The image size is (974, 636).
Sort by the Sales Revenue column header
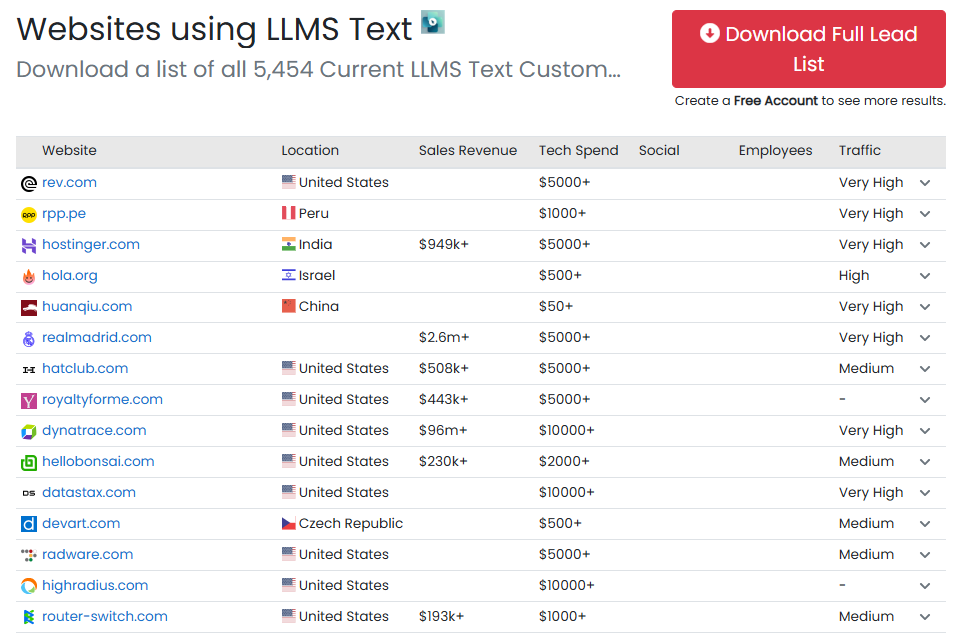coord(468,151)
